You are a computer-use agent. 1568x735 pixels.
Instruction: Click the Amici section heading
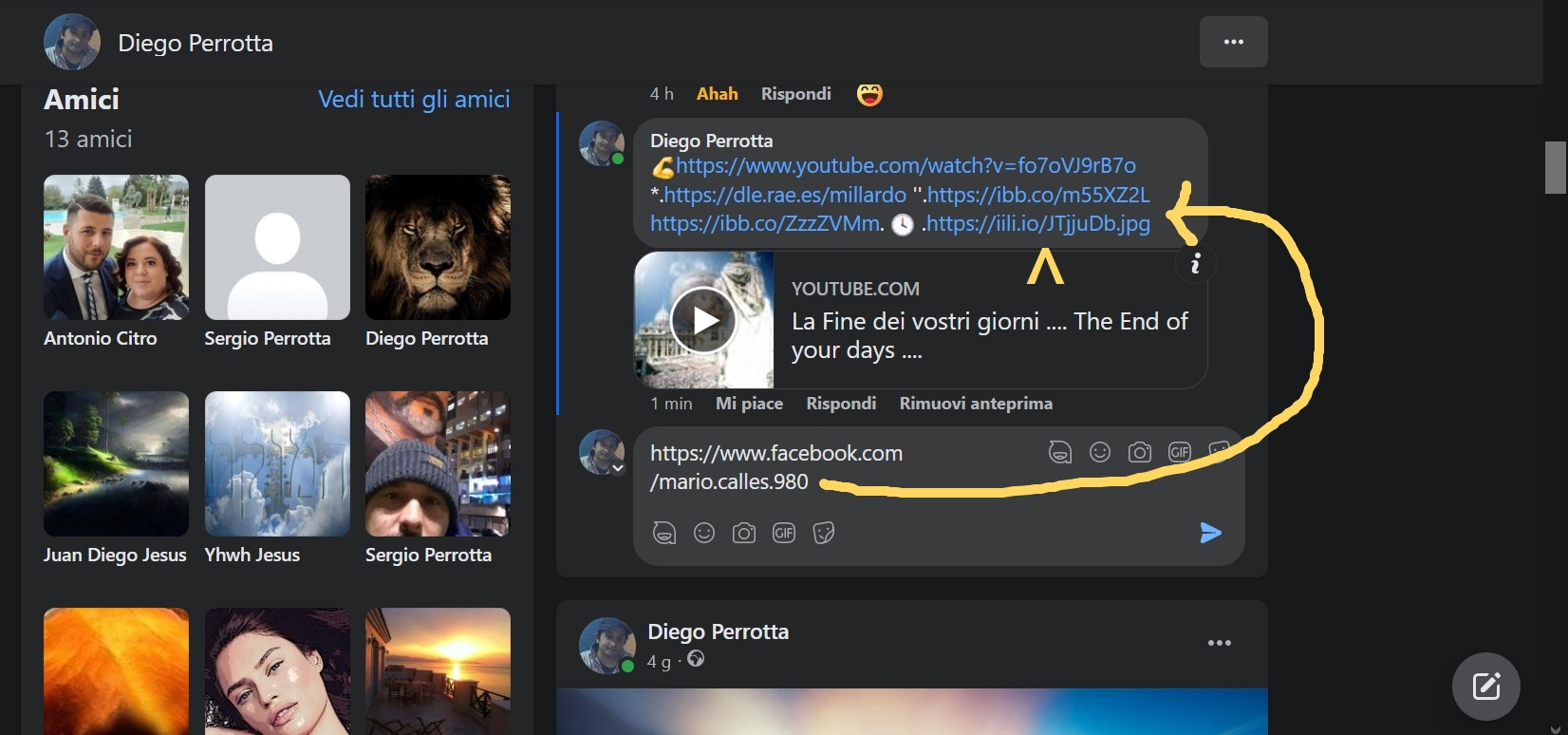pos(82,99)
